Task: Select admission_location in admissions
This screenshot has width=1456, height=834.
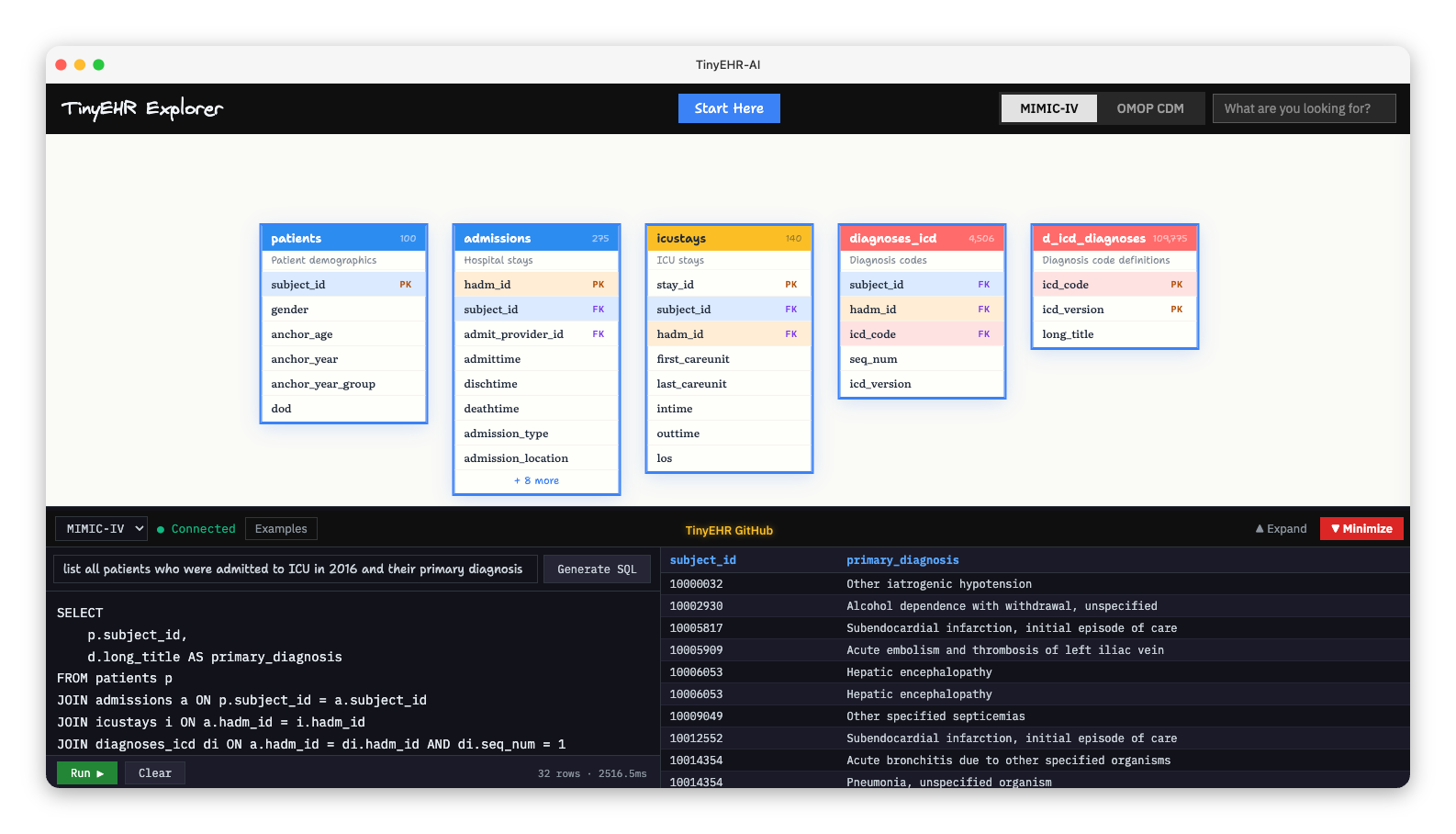Action: (536, 458)
